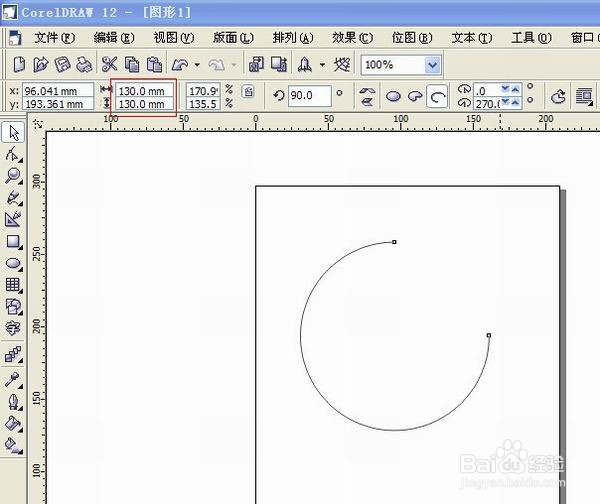Select the Ellipse tool in toolbox
Image resolution: width=600 pixels, height=504 pixels.
(x=13, y=263)
